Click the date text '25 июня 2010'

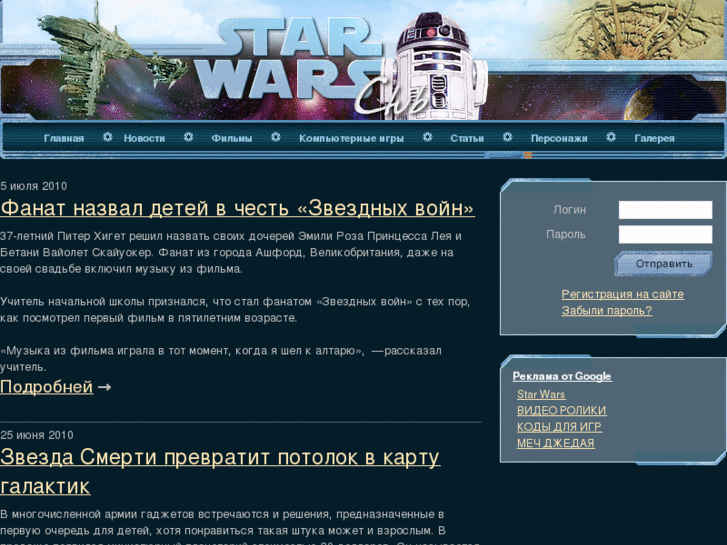(37, 435)
